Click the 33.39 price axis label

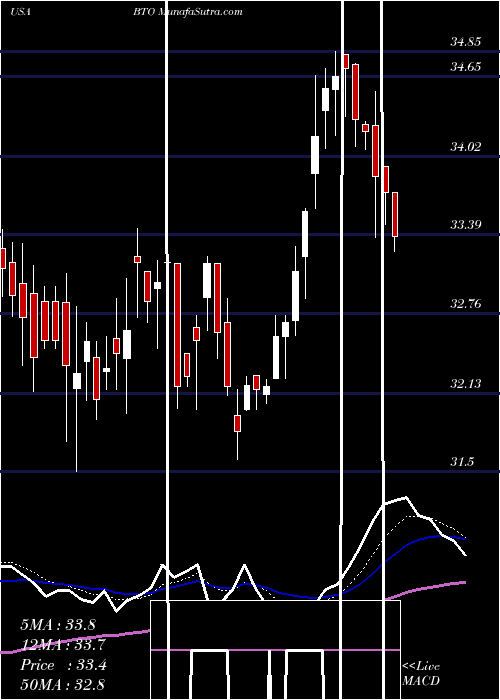pyautogui.click(x=466, y=225)
